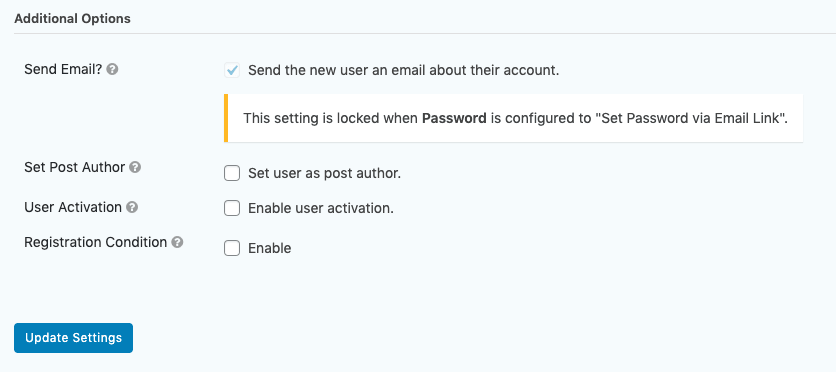
Task: Click the bold Password word in the notice
Action: (x=454, y=118)
